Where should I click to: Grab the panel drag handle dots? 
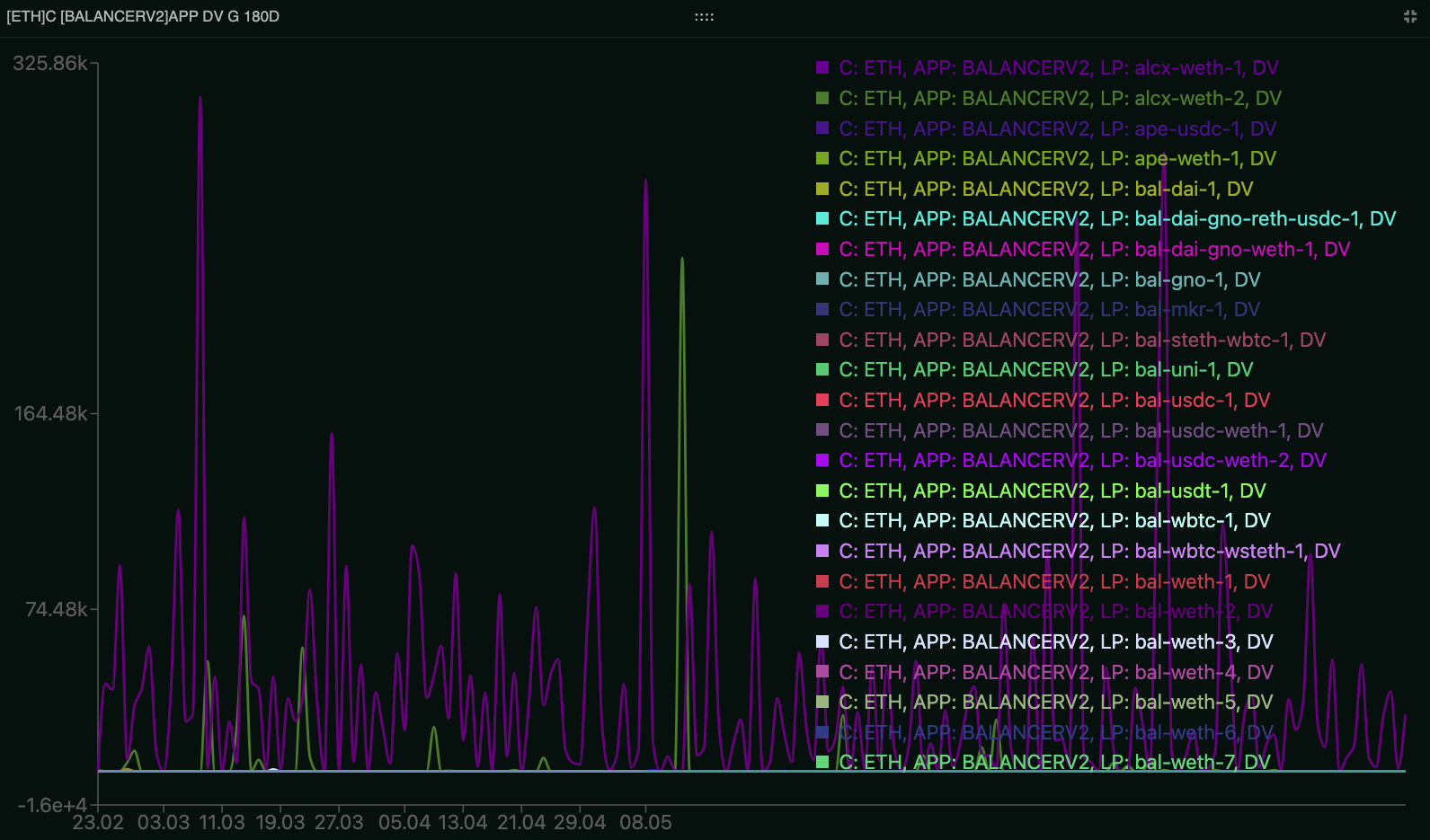[x=704, y=16]
